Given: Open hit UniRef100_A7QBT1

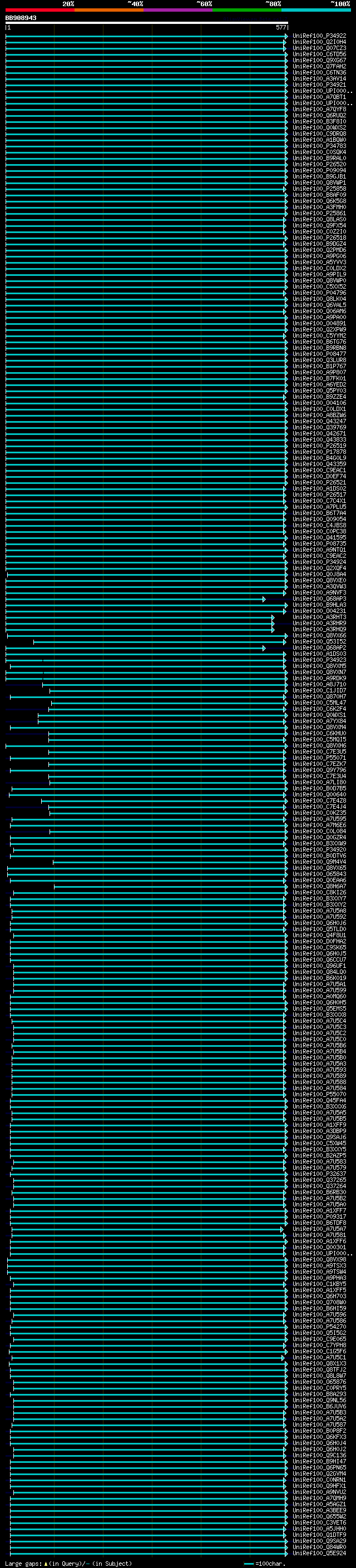Looking at the screenshot, I should pyautogui.click(x=319, y=97).
